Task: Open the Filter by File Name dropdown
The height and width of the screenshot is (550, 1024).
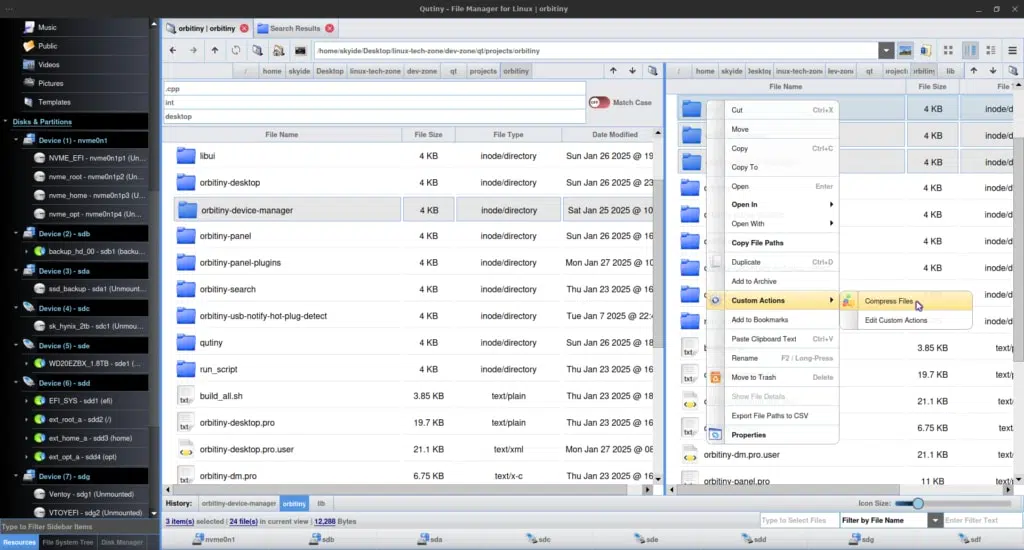Action: 935,520
